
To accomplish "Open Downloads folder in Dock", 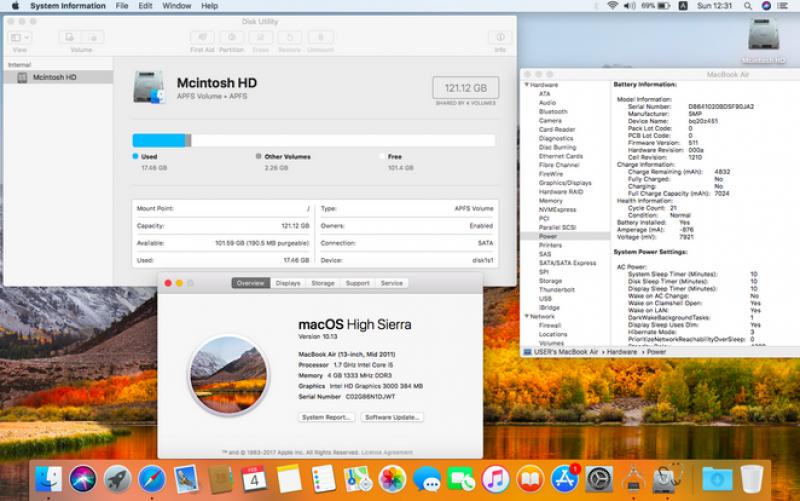I will pyautogui.click(x=717, y=479).
